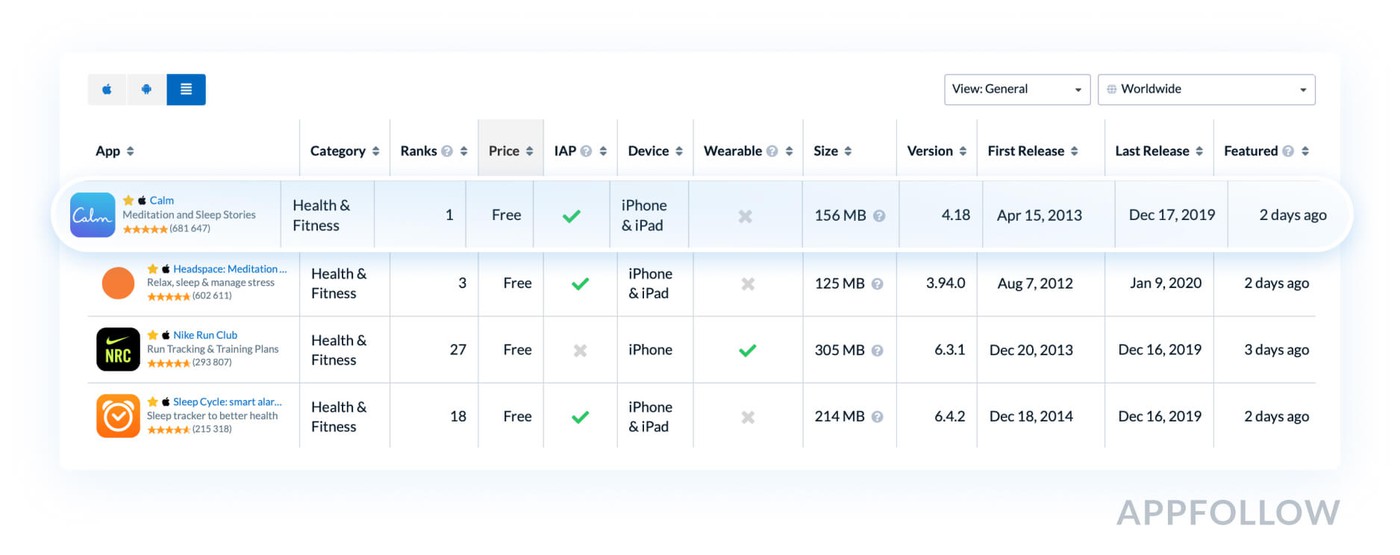Image resolution: width=1400 pixels, height=555 pixels.
Task: Click help icon beside Calm's 156 MB size
Action: (x=879, y=216)
